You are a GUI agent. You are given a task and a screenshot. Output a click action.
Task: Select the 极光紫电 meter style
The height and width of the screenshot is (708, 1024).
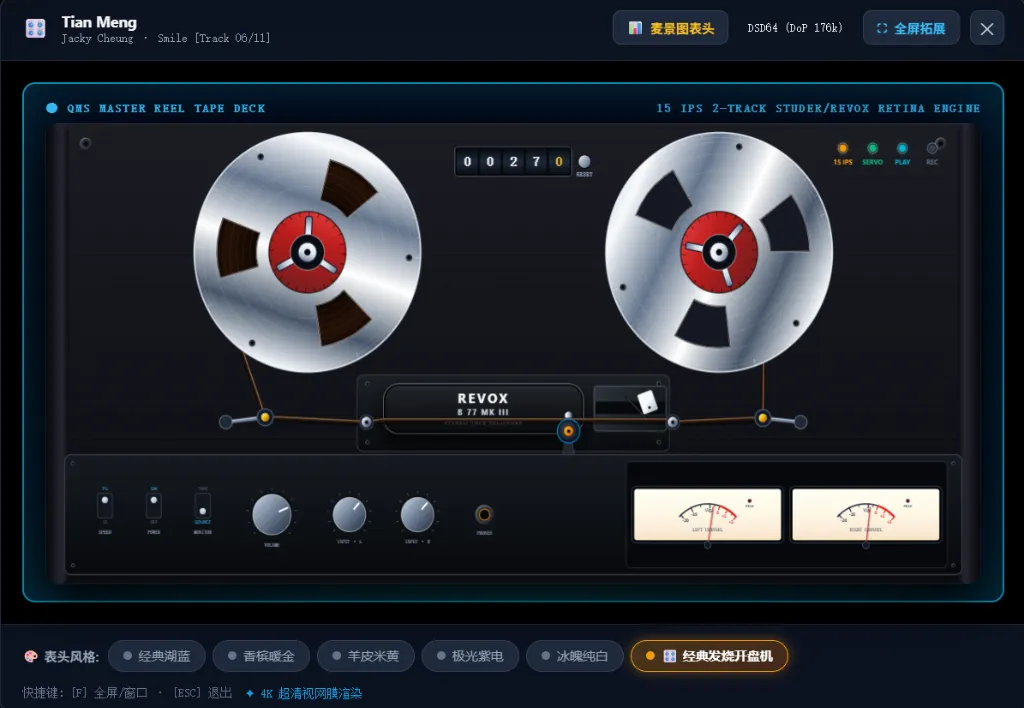[470, 656]
